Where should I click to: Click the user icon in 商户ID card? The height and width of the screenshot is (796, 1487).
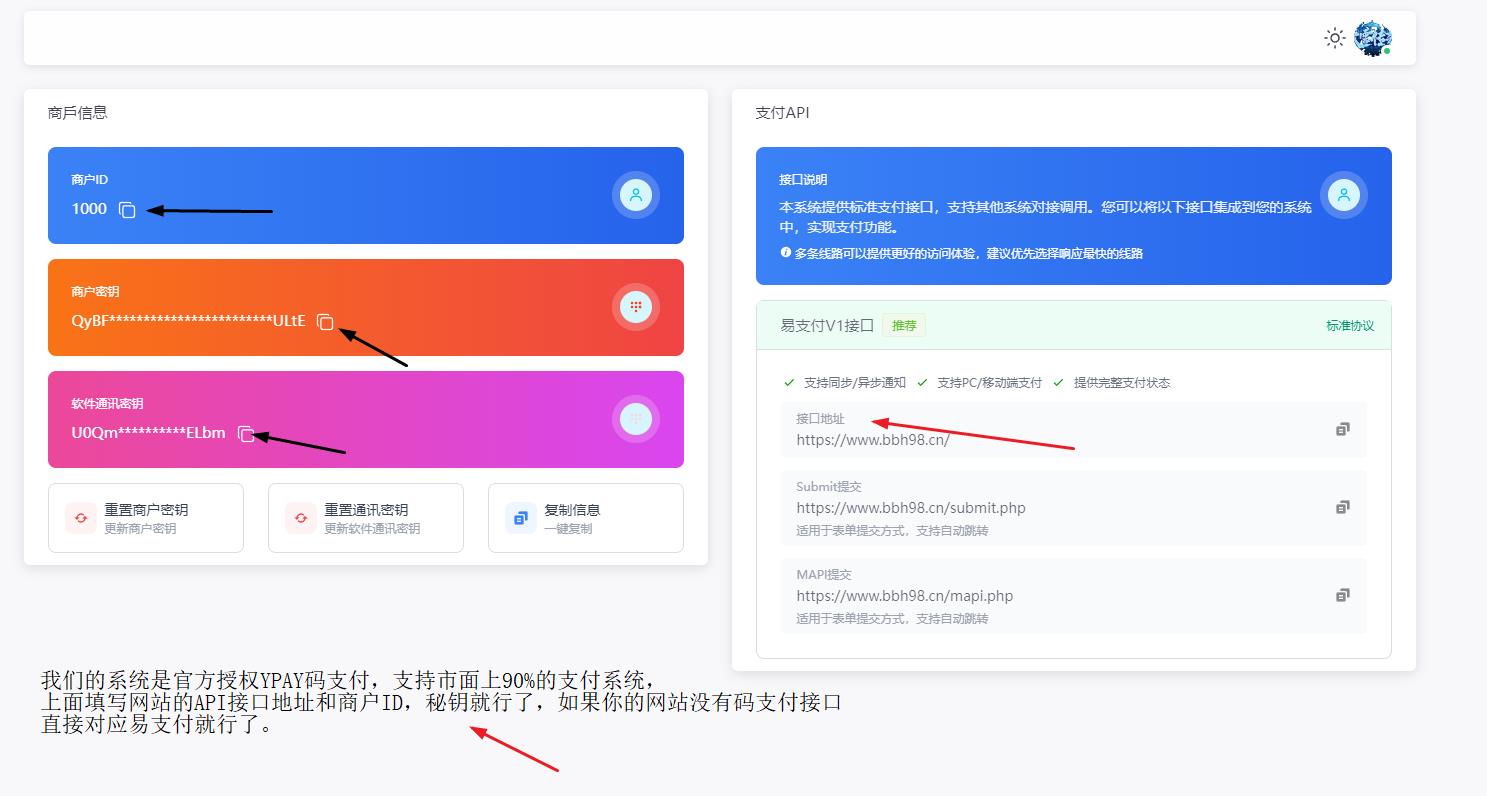pyautogui.click(x=636, y=195)
